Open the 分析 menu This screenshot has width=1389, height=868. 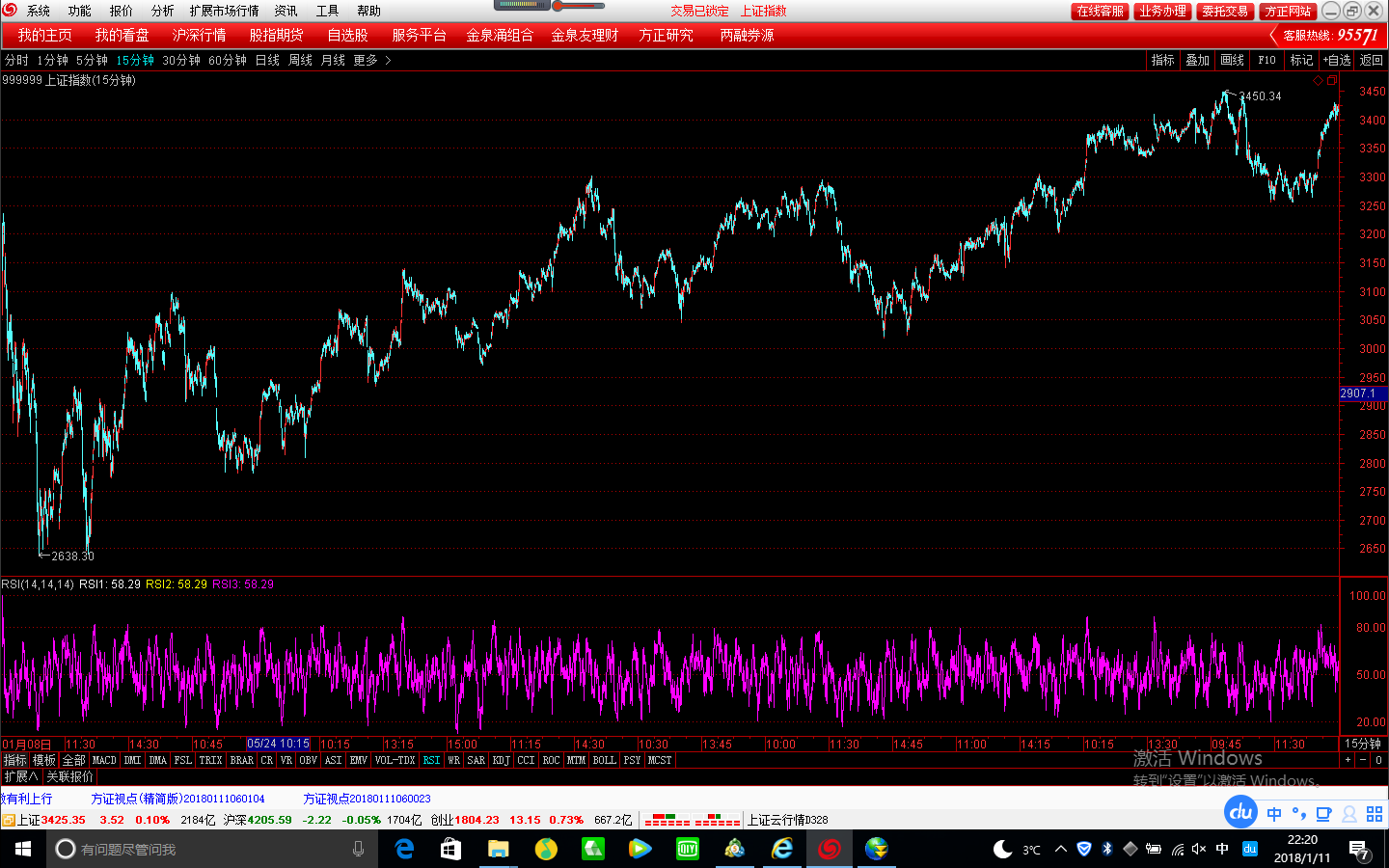163,11
